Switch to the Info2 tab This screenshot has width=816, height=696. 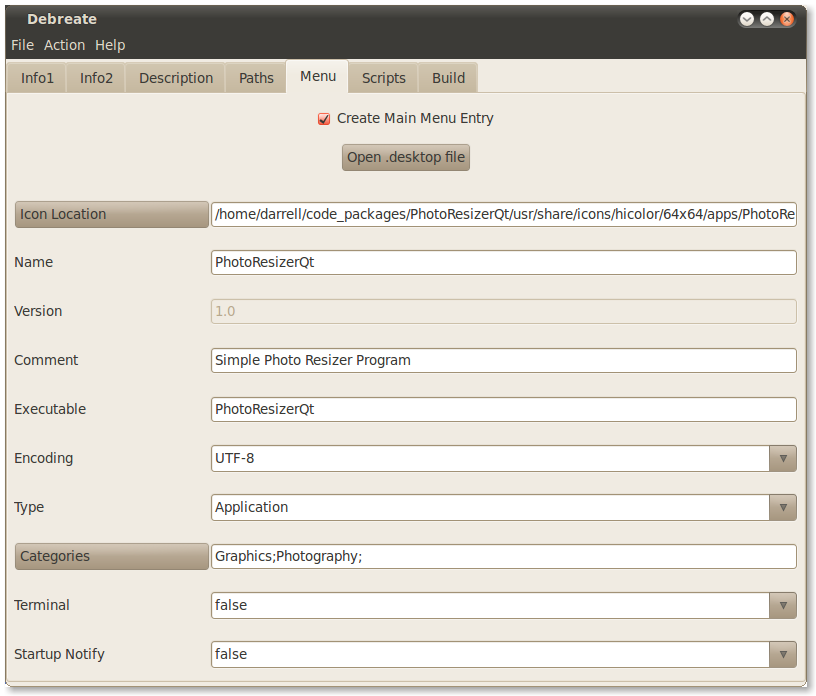96,78
